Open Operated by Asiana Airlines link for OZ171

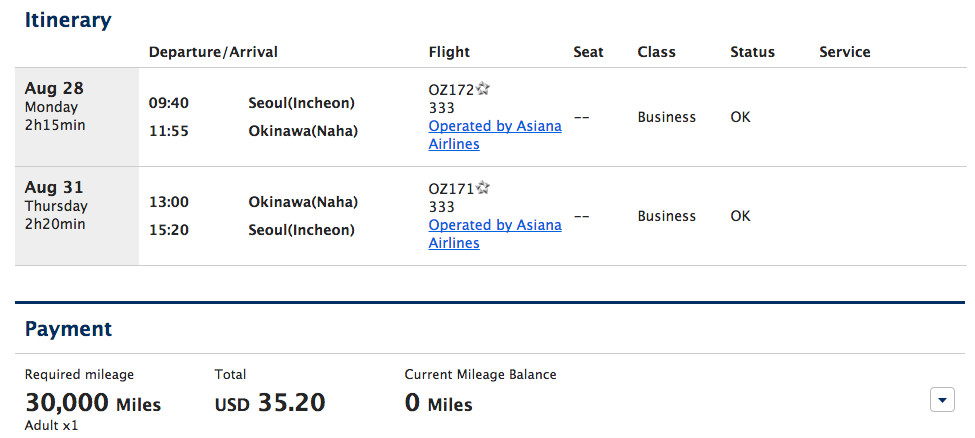(495, 234)
